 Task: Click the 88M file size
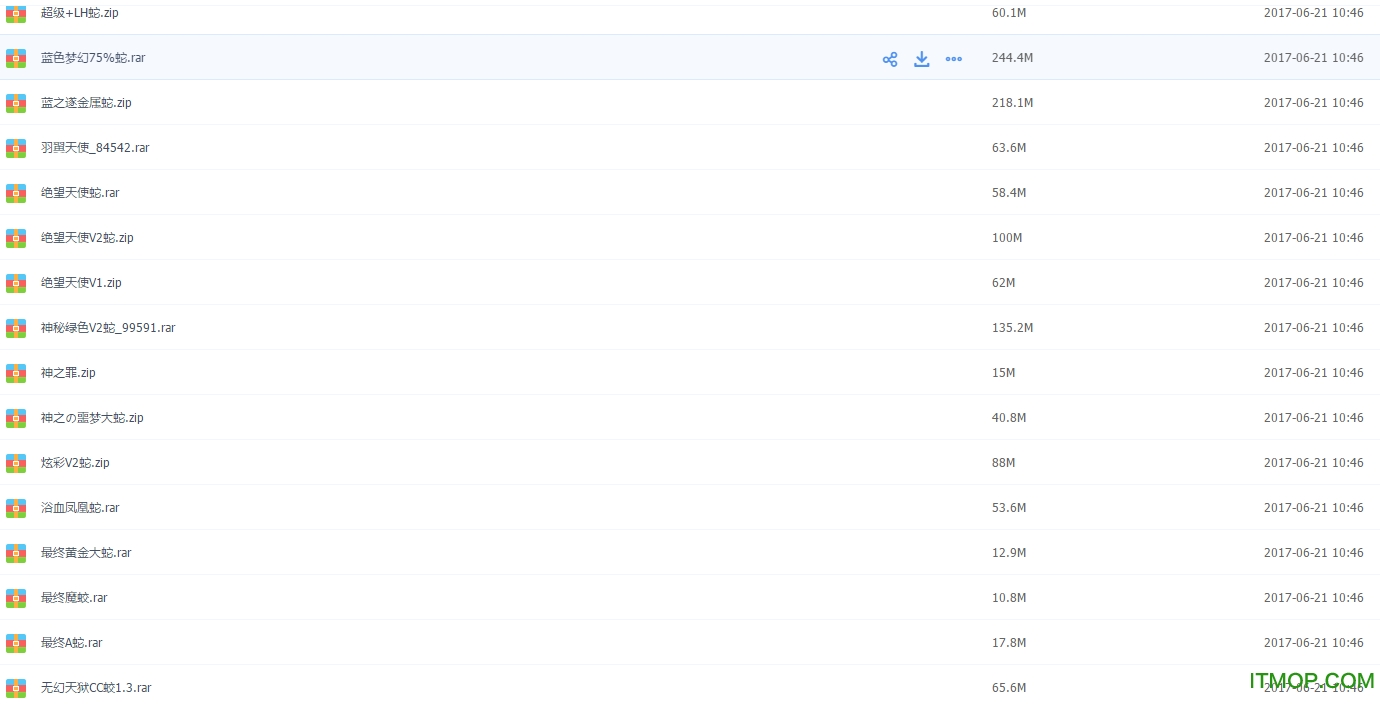(x=1004, y=463)
